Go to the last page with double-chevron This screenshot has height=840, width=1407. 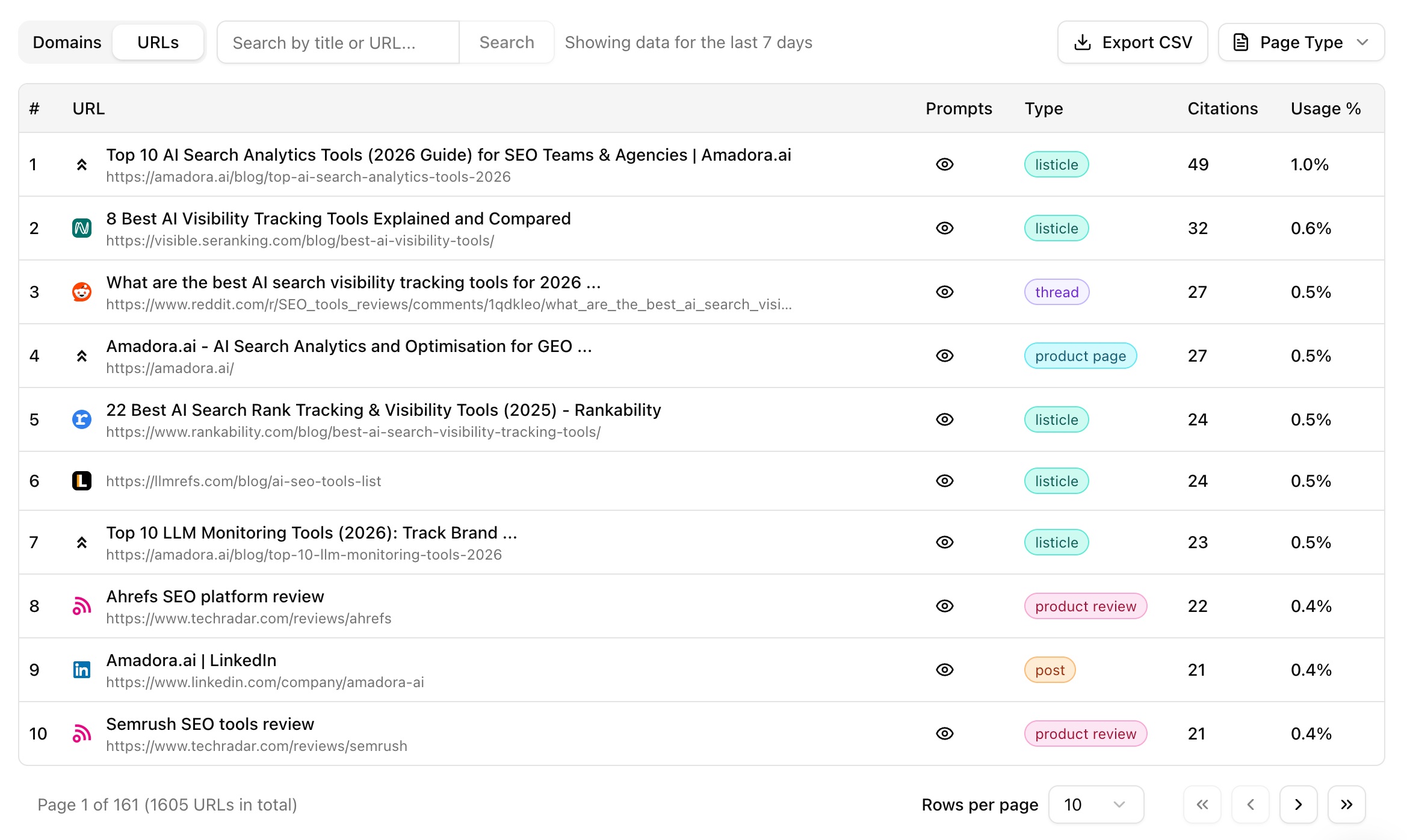pyautogui.click(x=1347, y=804)
